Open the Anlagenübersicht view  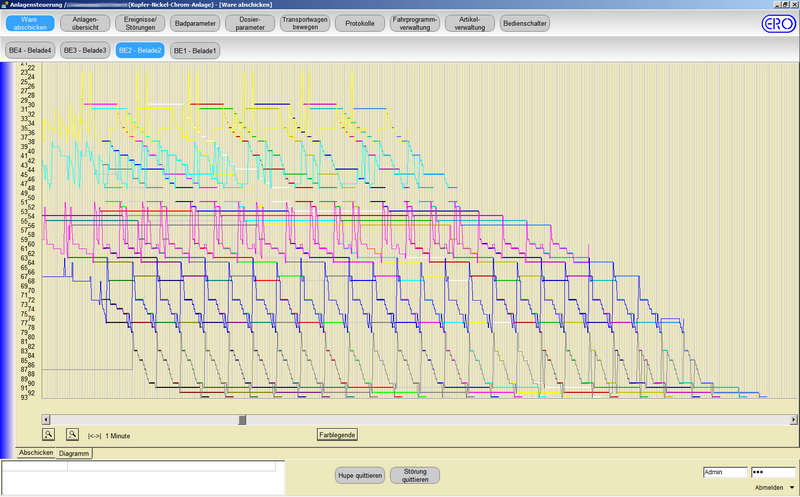click(x=85, y=23)
